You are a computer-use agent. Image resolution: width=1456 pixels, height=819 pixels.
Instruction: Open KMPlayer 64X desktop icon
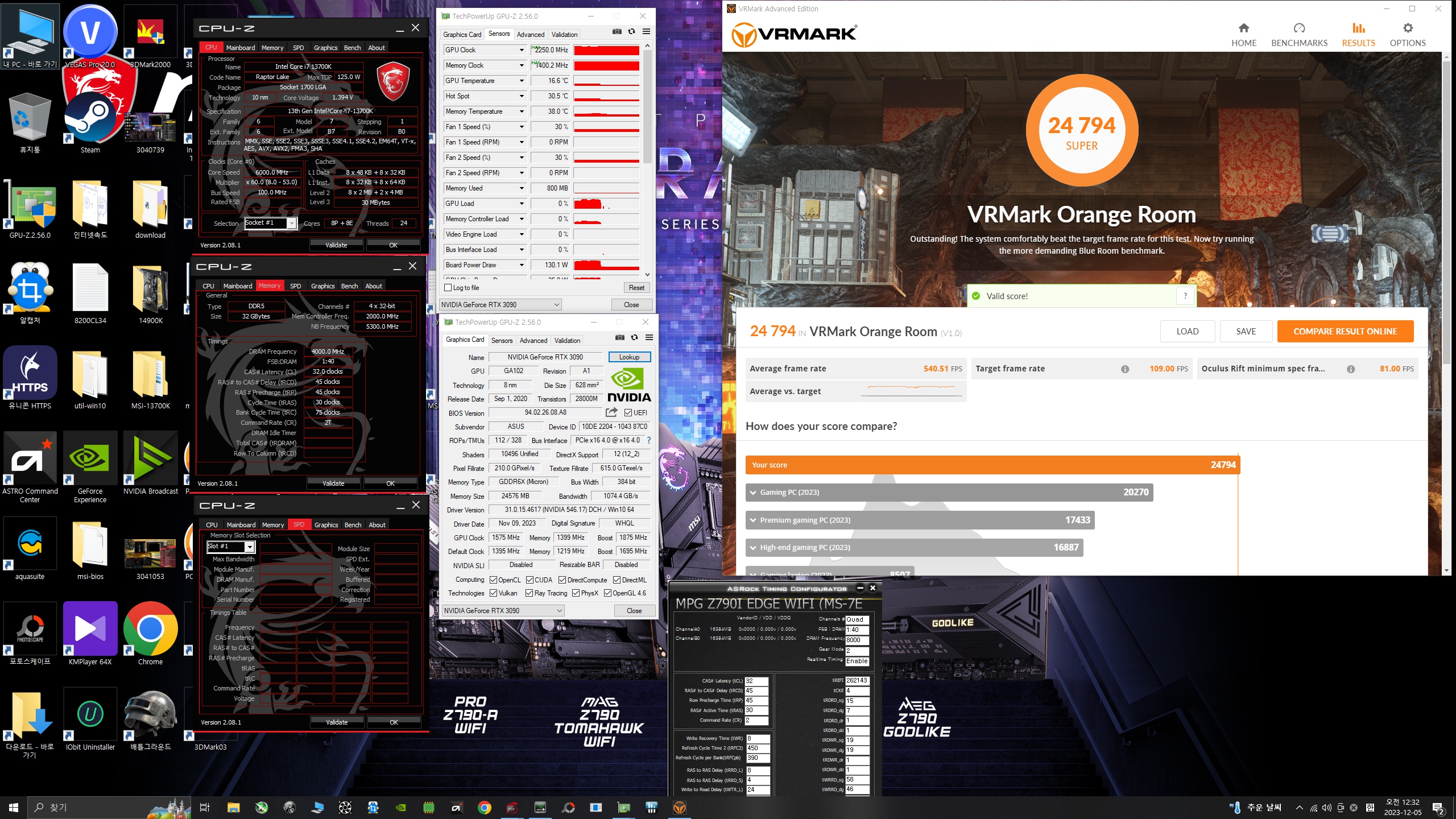90,634
